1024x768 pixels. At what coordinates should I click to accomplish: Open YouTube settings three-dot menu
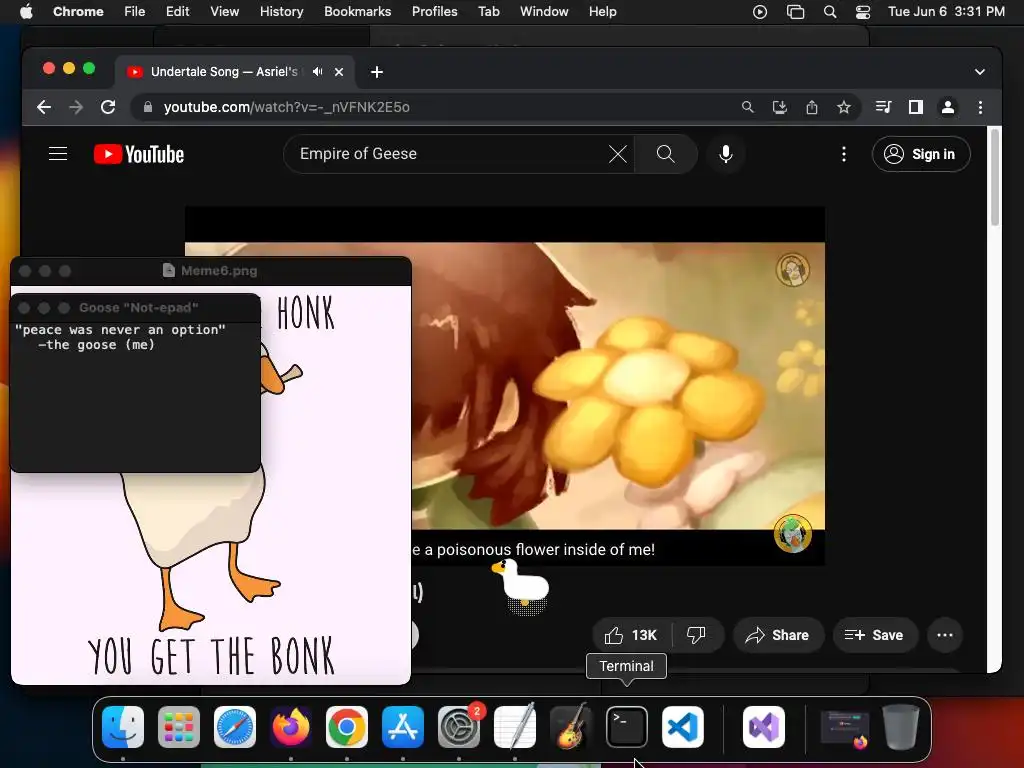[844, 154]
